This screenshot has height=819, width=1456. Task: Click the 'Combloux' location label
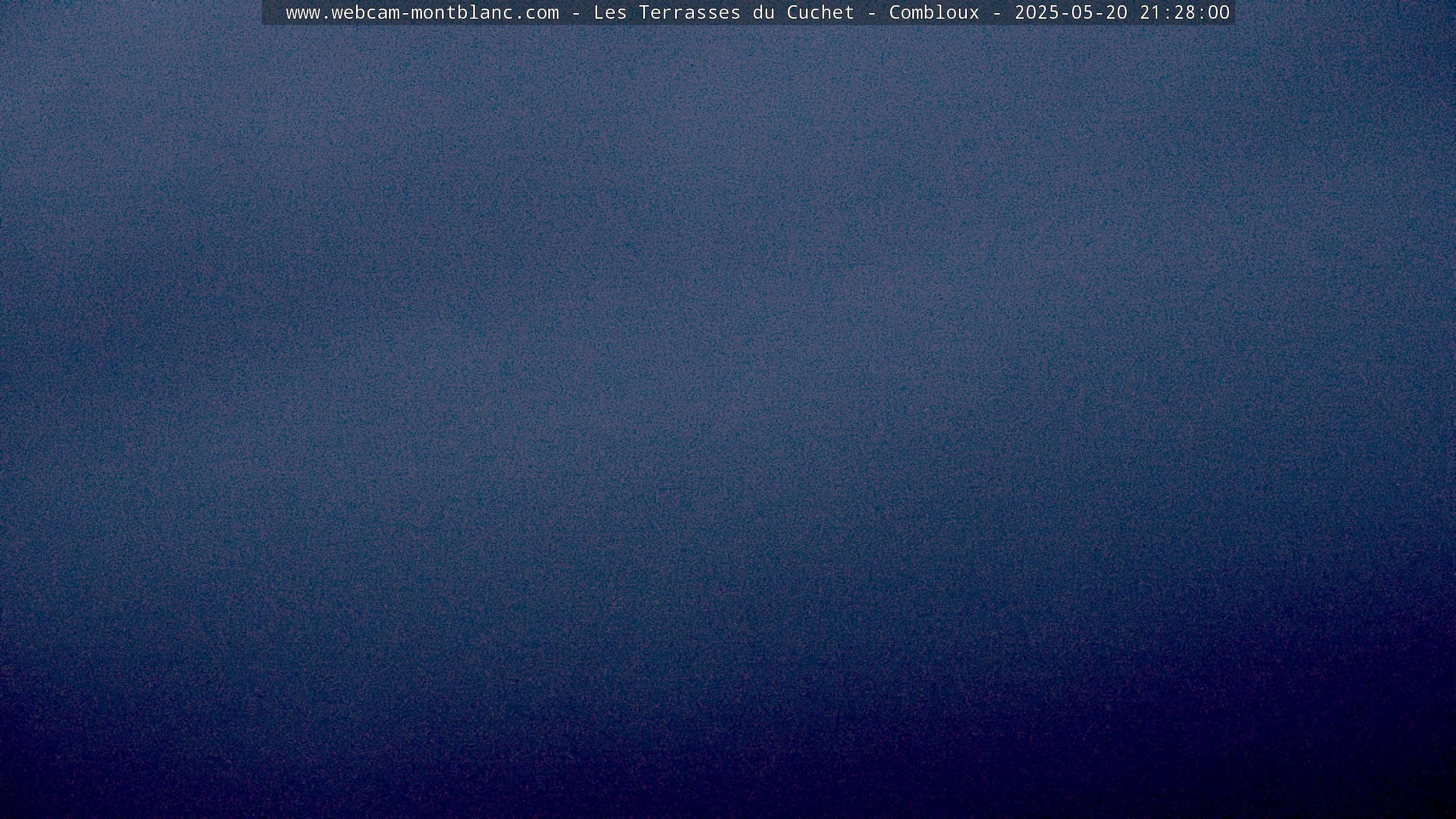(x=934, y=13)
